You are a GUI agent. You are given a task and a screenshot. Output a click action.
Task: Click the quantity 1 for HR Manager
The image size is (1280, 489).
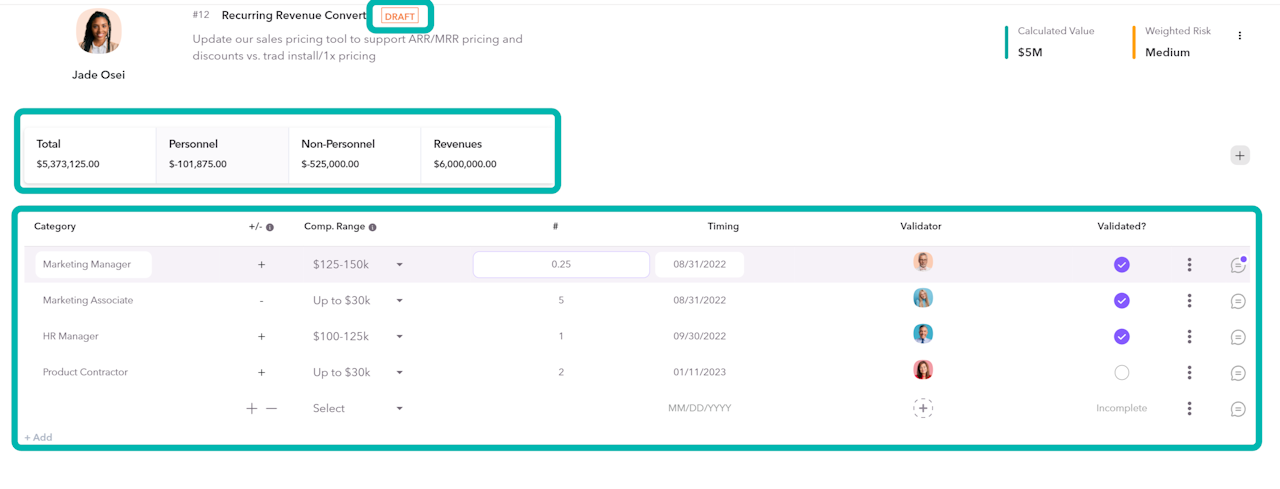(561, 337)
